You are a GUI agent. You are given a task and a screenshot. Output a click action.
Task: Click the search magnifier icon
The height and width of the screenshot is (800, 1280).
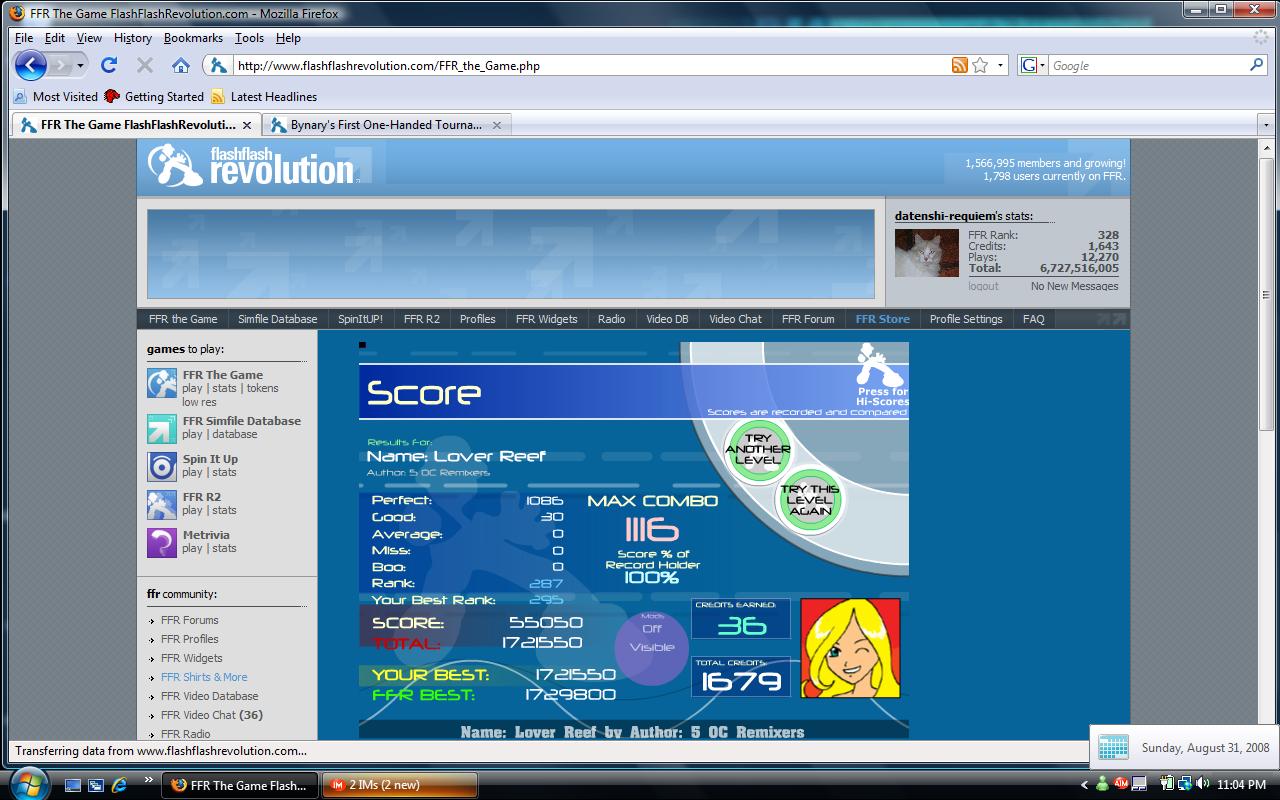pos(1257,65)
